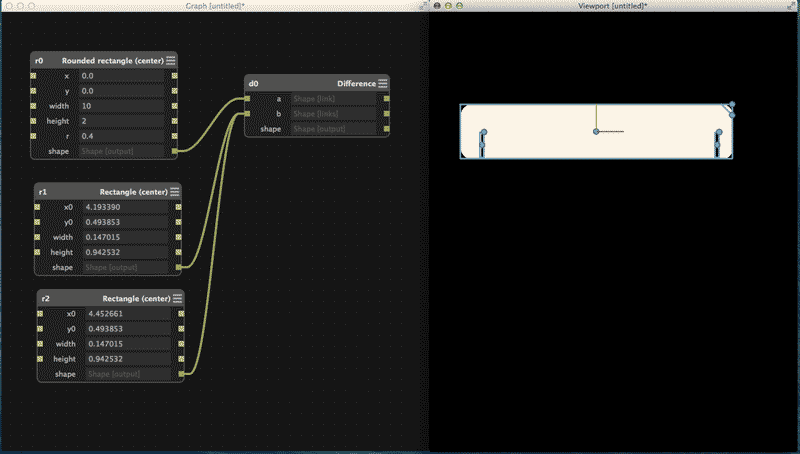Screen dimensions: 800x454
Task: Edit r0's y value field 0.0
Action: click(x=121, y=91)
